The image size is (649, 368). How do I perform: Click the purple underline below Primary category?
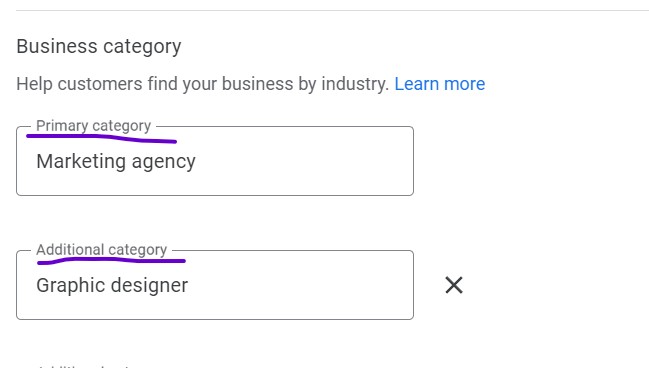(101, 138)
